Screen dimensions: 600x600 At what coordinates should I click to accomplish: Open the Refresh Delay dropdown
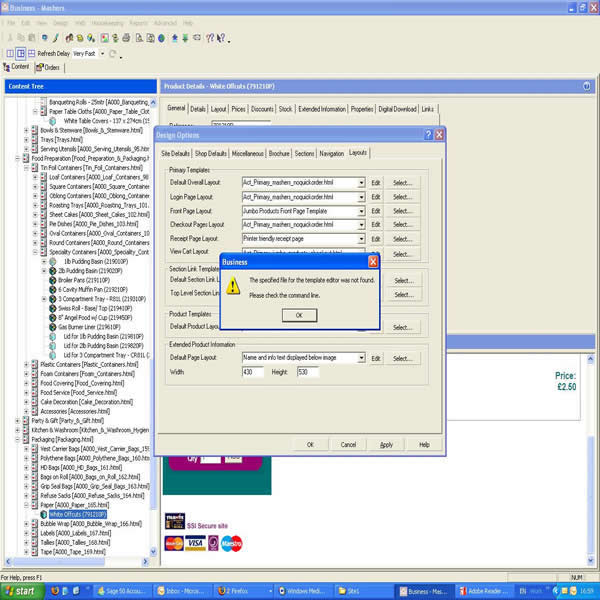tap(101, 54)
